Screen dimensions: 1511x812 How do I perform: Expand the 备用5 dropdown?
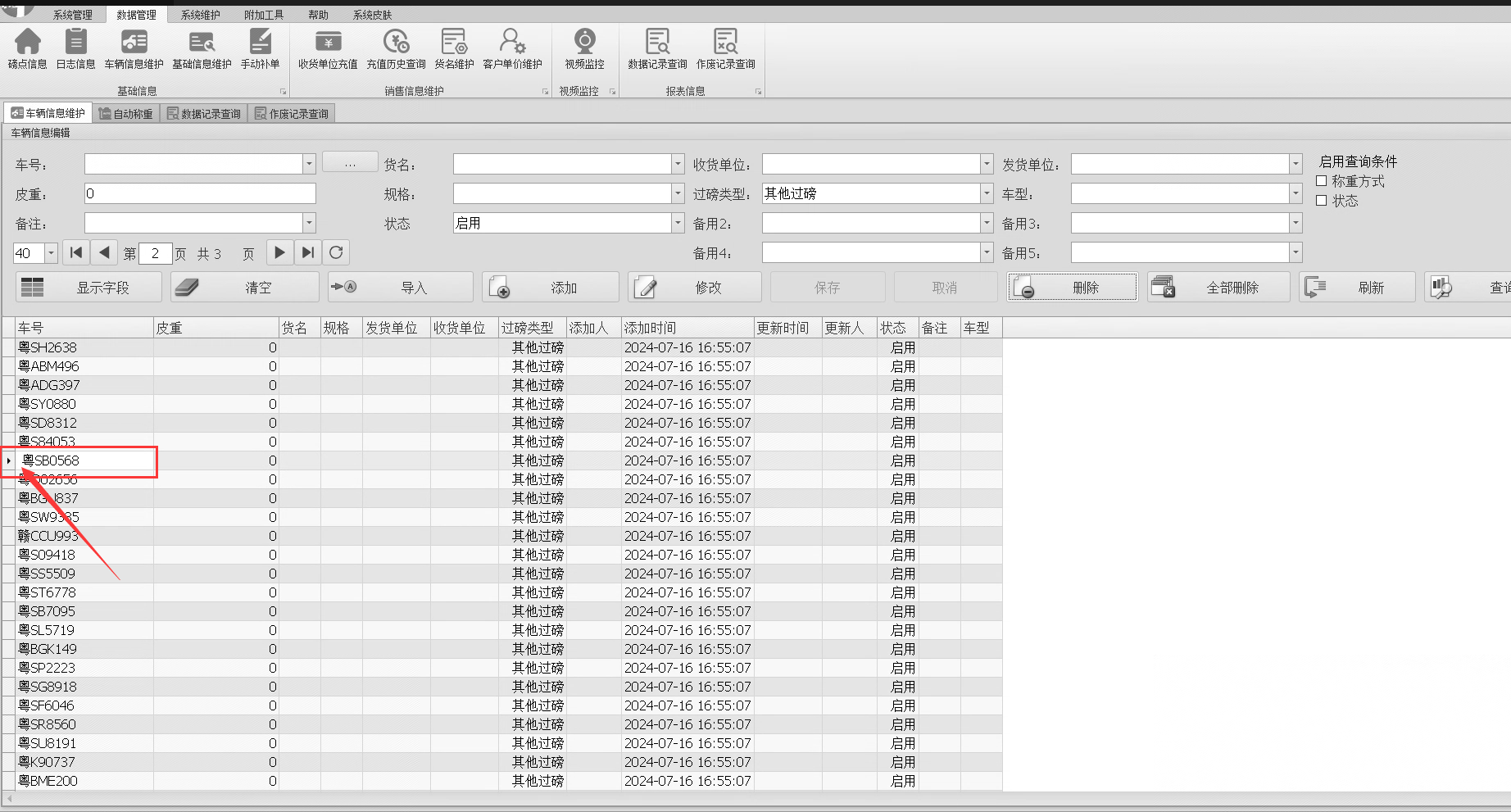pyautogui.click(x=1295, y=252)
